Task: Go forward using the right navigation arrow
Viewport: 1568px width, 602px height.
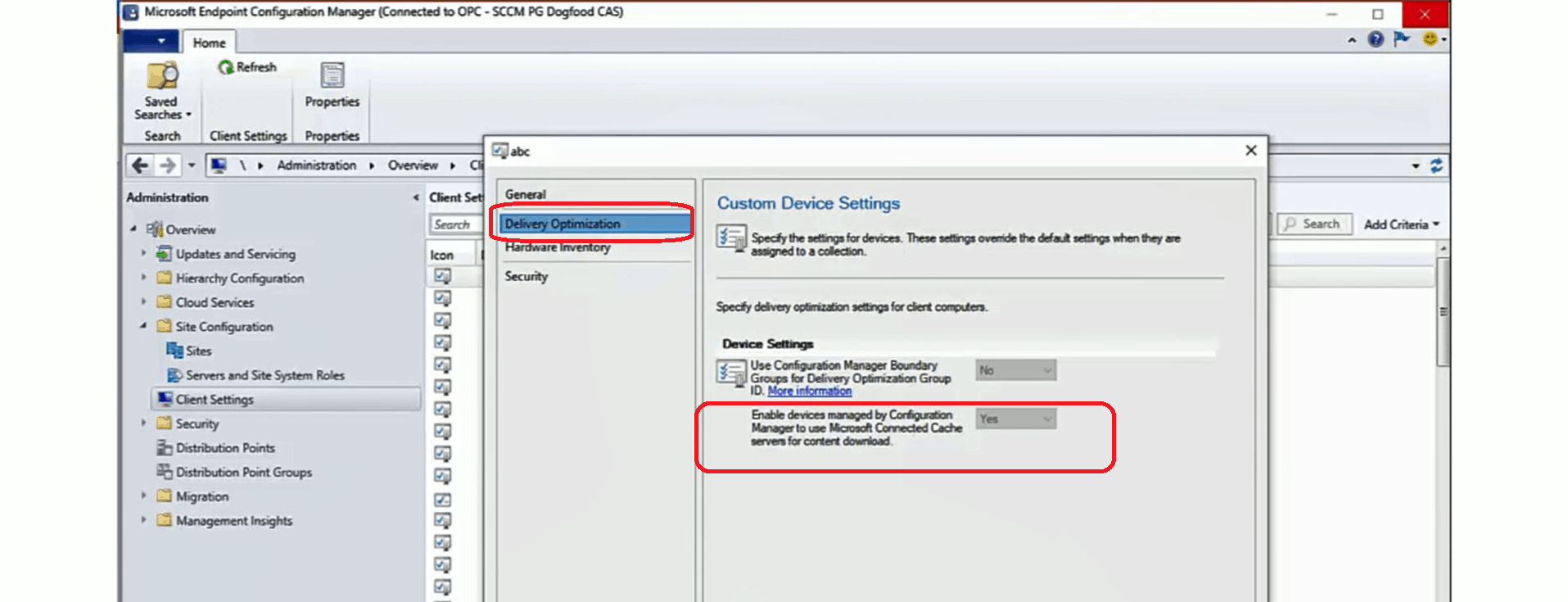Action: pos(168,165)
